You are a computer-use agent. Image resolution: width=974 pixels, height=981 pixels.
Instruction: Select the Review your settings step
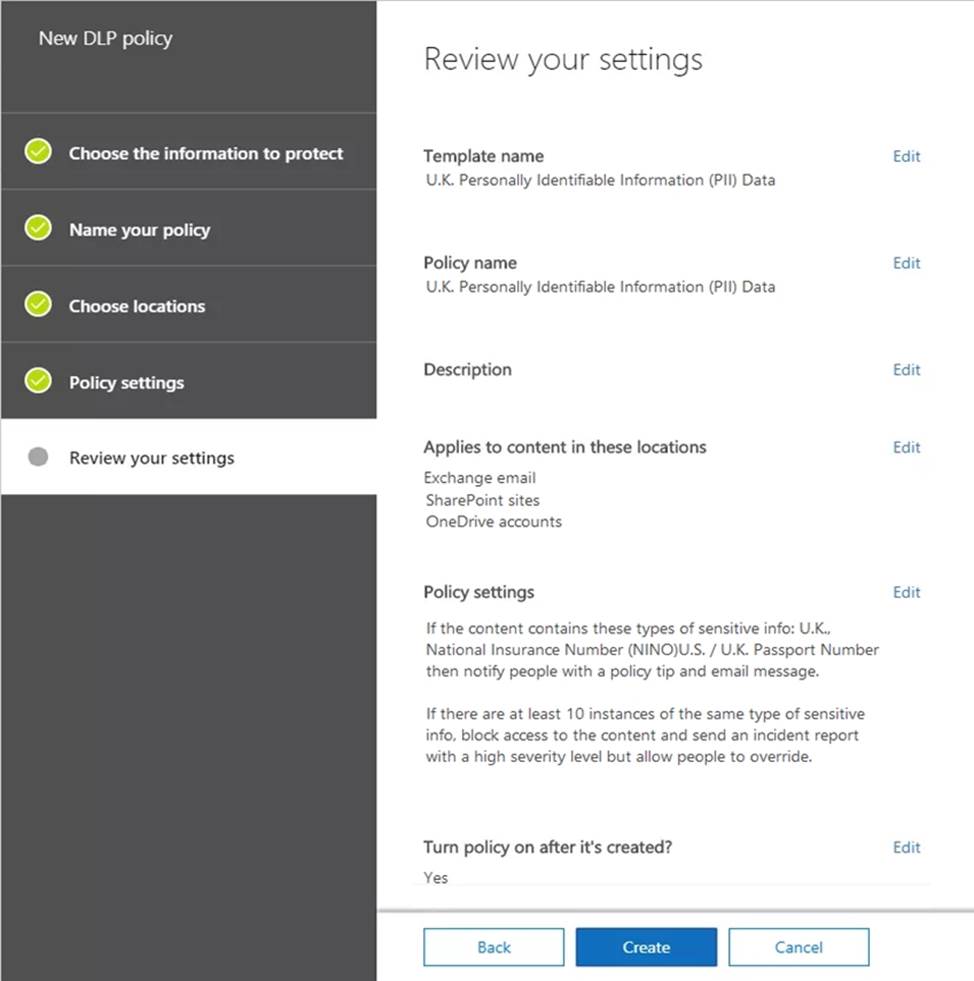pos(151,458)
